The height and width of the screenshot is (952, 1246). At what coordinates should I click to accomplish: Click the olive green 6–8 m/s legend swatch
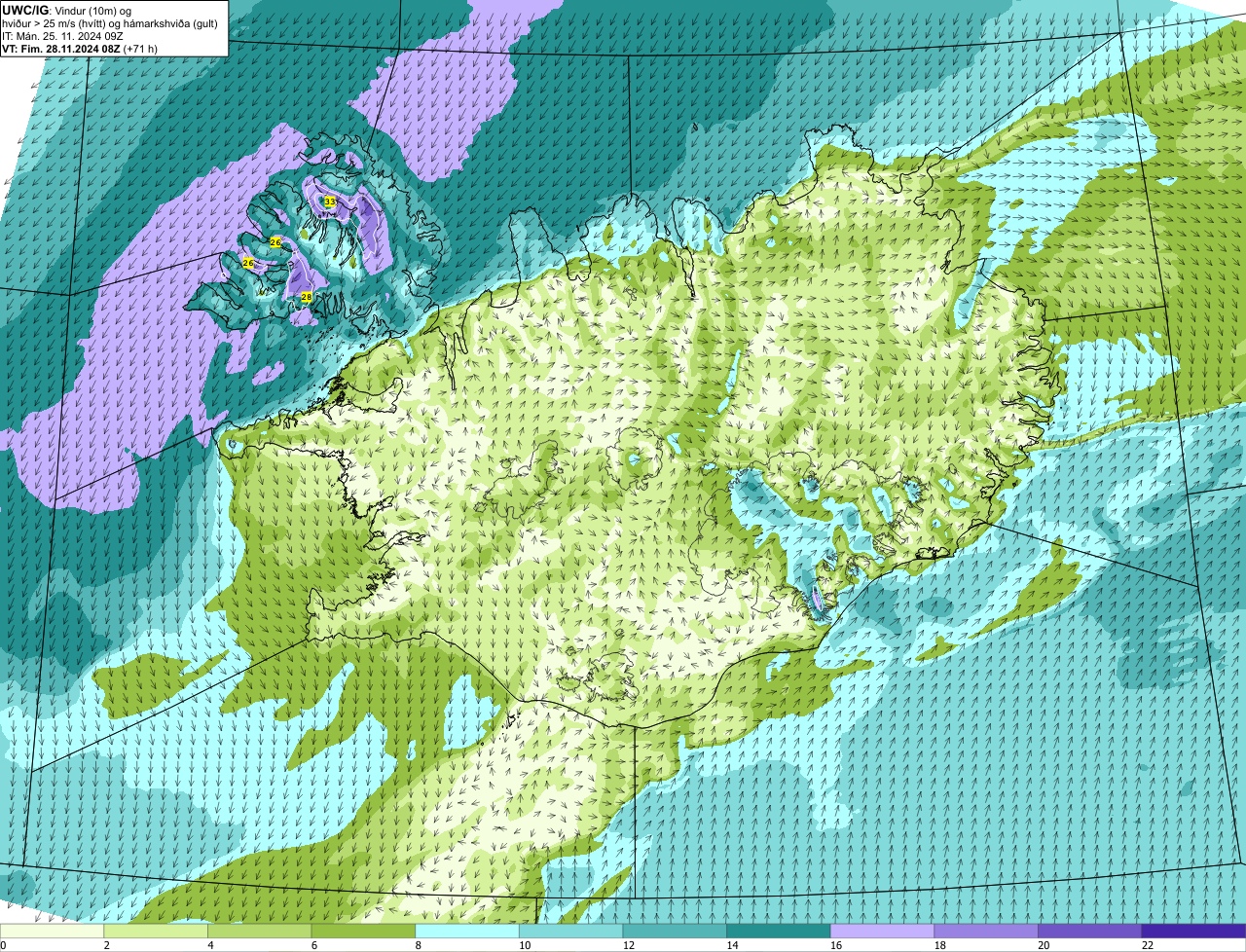tap(363, 932)
